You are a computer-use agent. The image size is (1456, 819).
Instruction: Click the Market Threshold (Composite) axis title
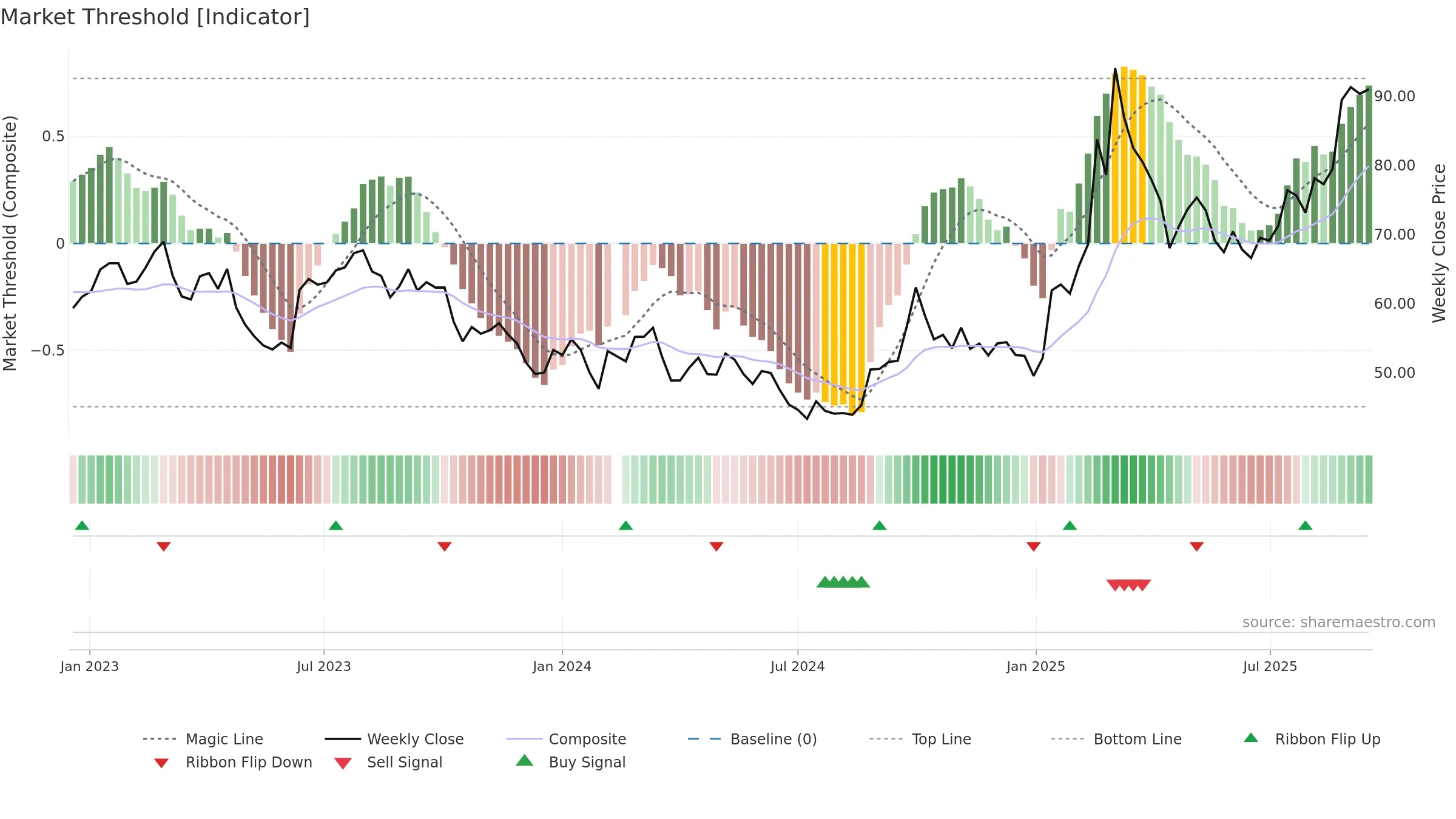[10, 243]
